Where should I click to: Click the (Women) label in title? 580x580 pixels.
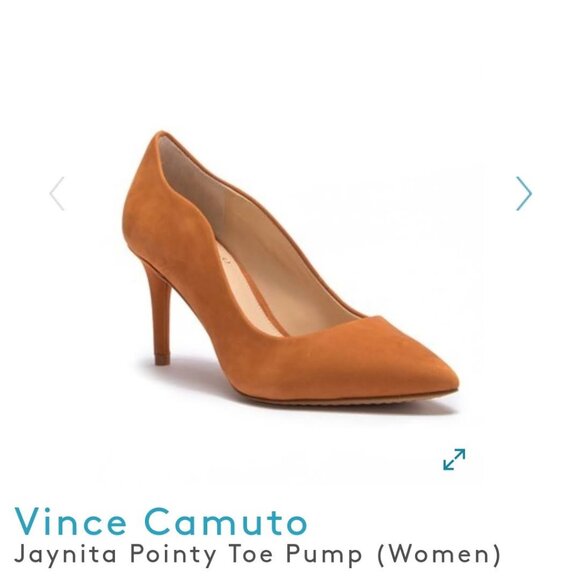pos(439,556)
